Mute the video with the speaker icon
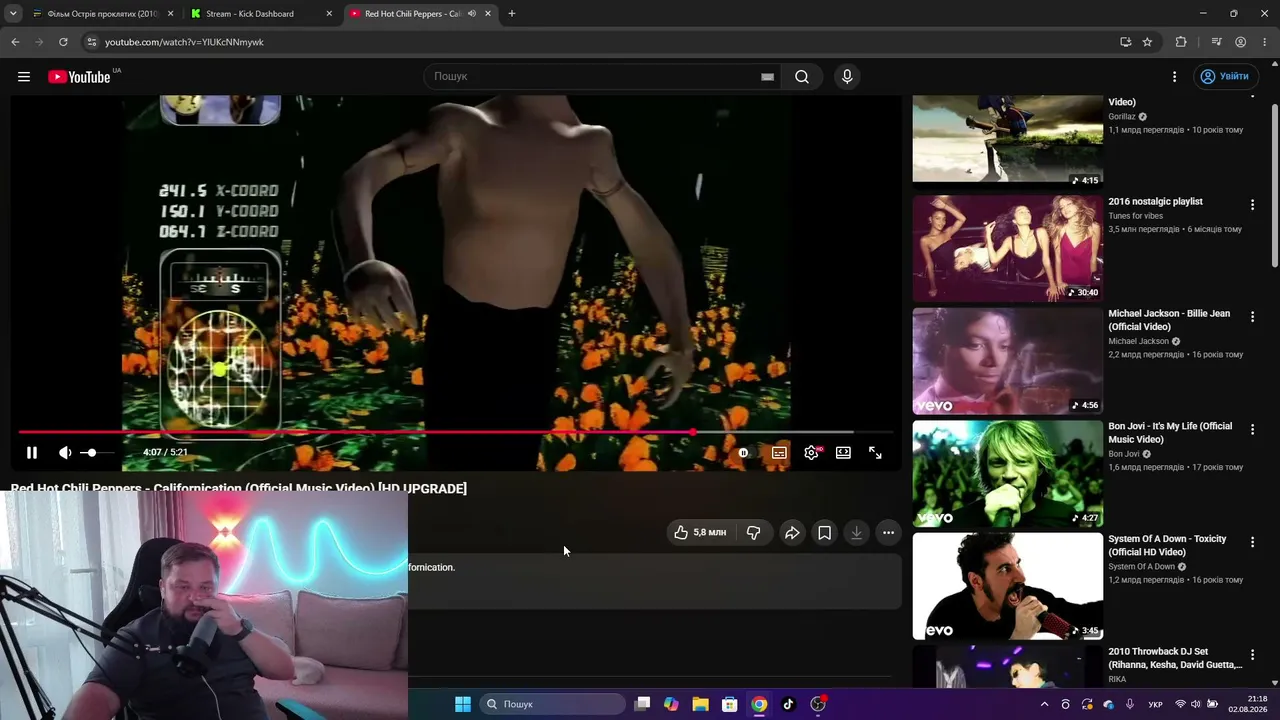Image resolution: width=1280 pixels, height=720 pixels. 65,453
